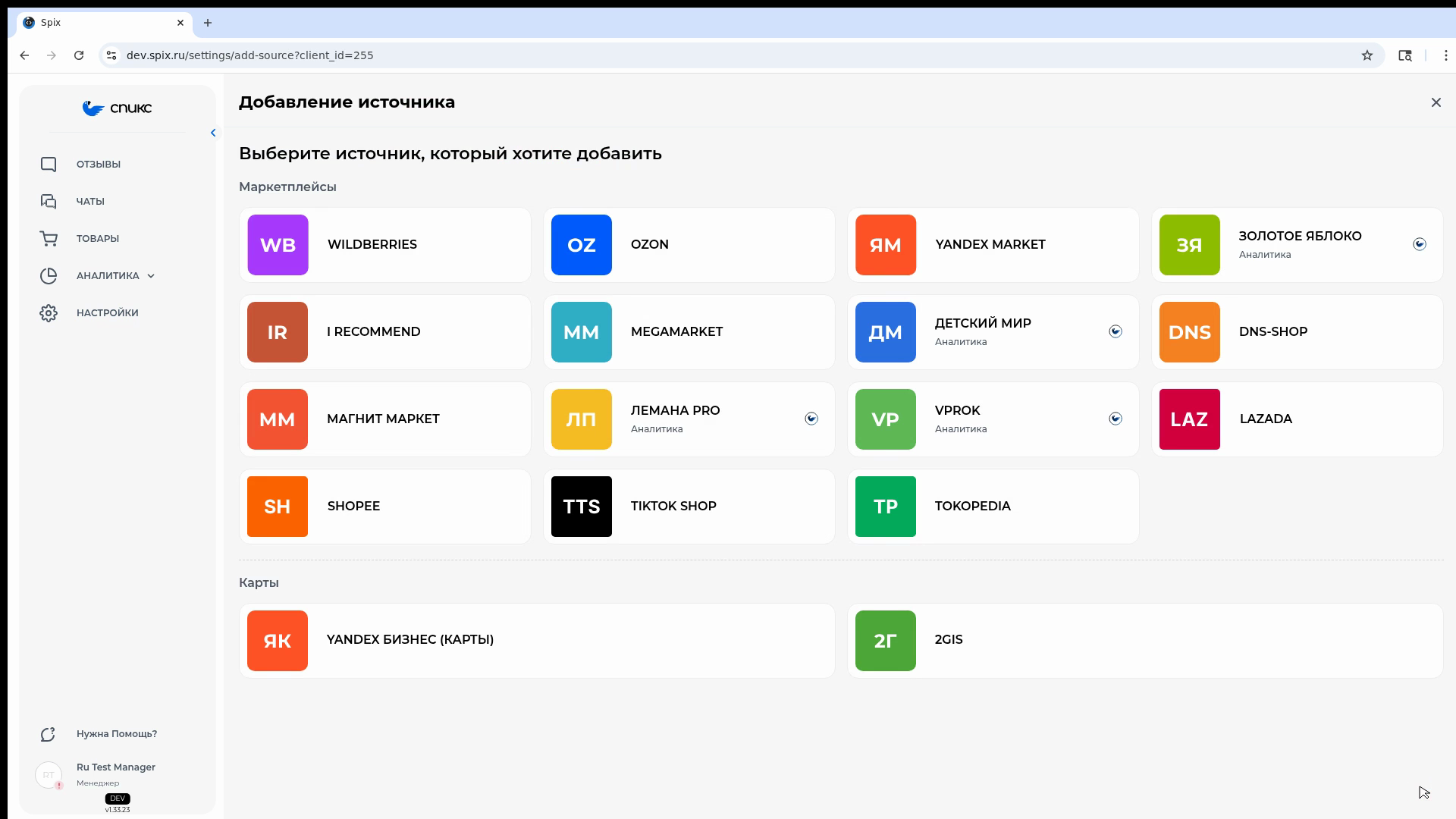Click the TP Tokopedia logo tile

point(886,507)
